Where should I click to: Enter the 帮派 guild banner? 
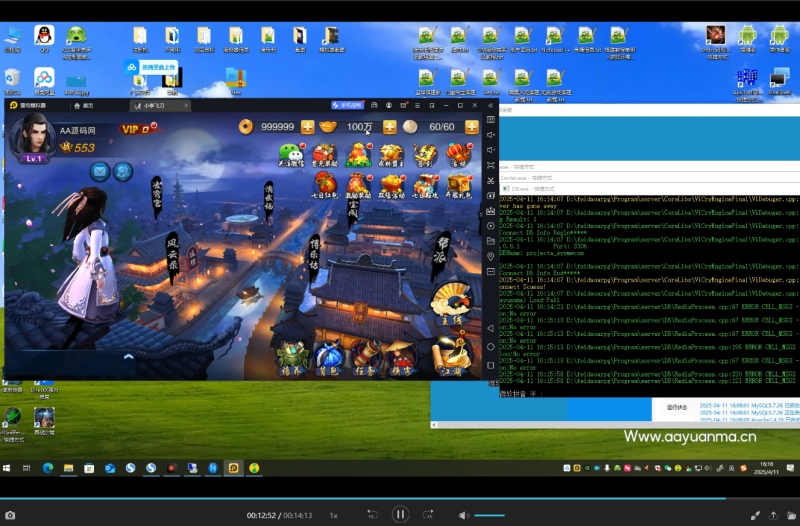coord(441,254)
